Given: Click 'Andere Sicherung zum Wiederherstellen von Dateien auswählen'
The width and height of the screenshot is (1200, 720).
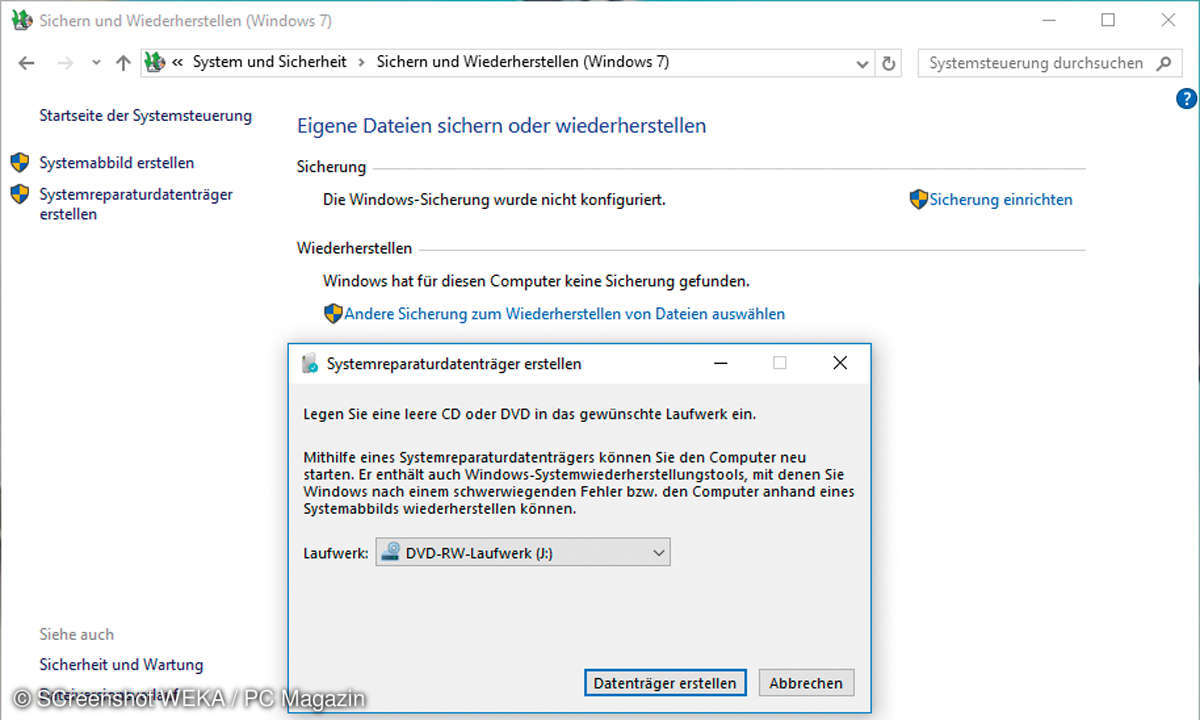Looking at the screenshot, I should 565,314.
